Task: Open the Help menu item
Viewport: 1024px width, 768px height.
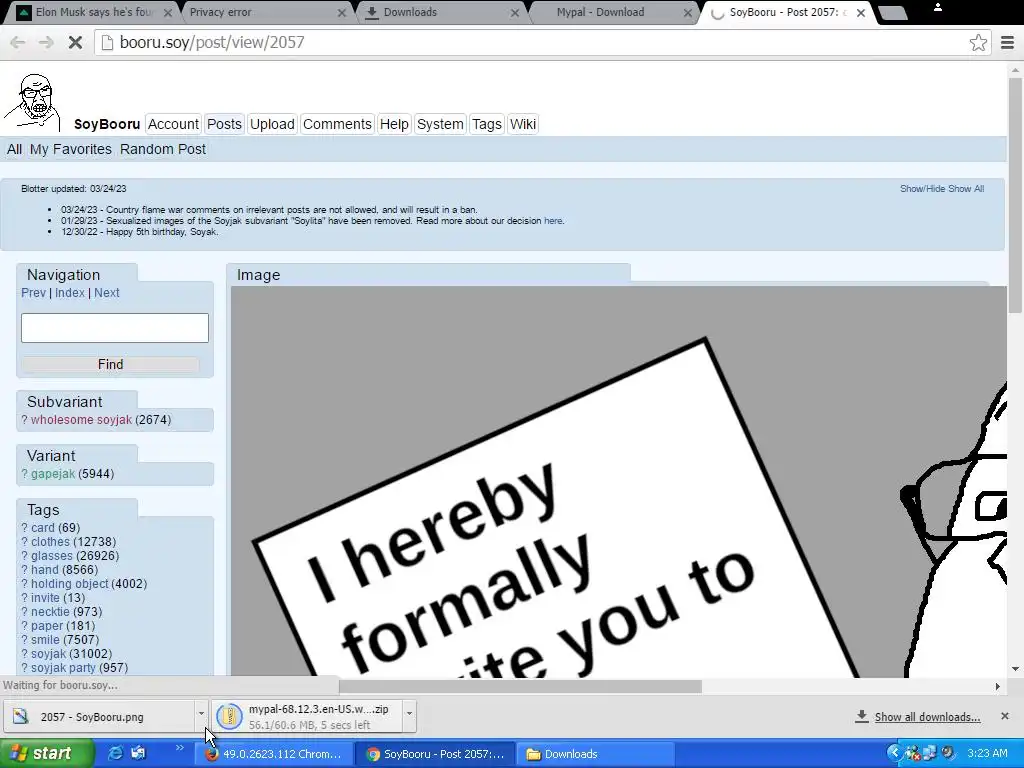Action: [x=394, y=124]
